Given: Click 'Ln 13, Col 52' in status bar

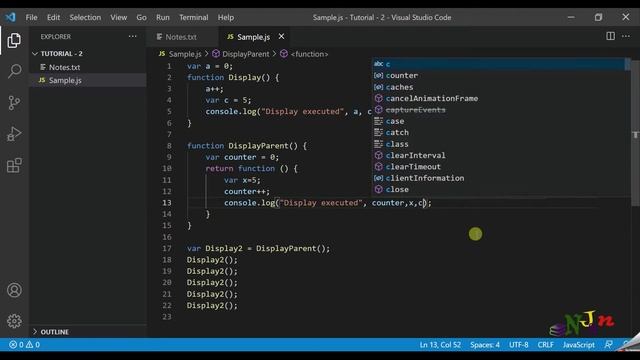Looking at the screenshot, I should 440,344.
